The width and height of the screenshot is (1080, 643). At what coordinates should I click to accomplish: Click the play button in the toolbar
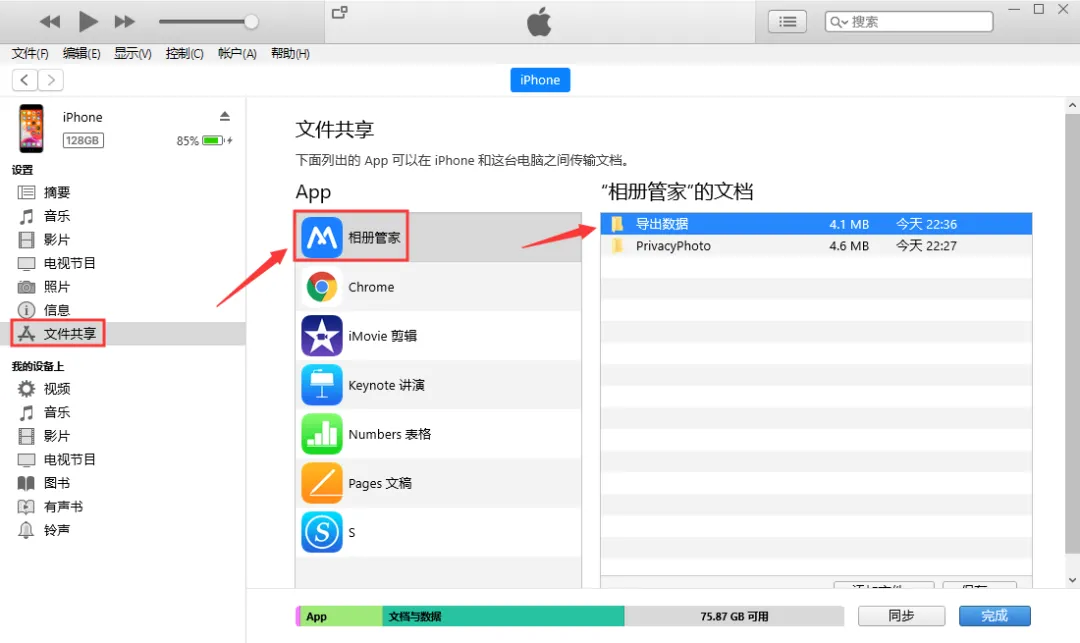pos(88,21)
